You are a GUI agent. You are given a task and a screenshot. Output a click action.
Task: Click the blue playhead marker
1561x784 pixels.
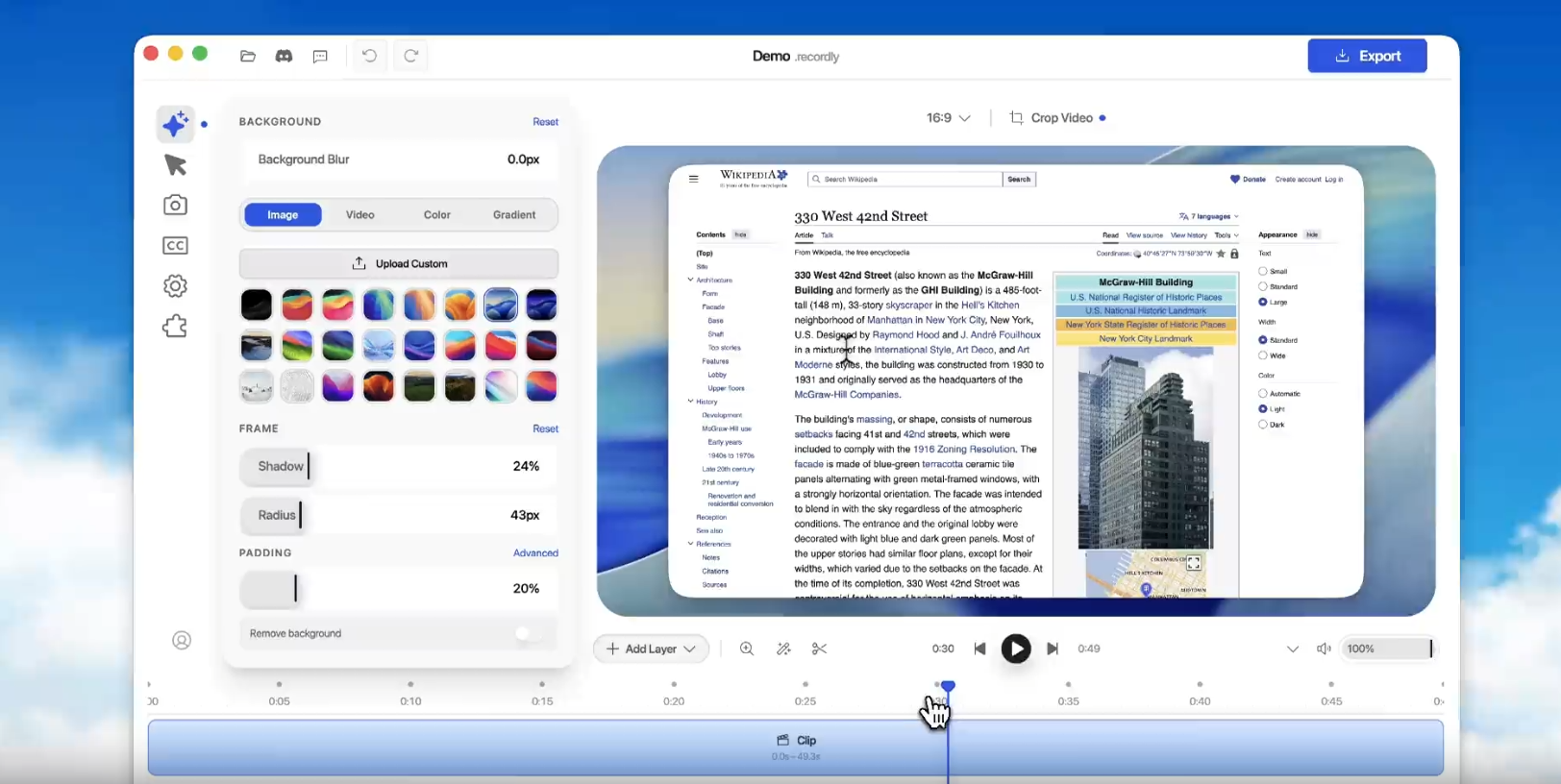948,686
